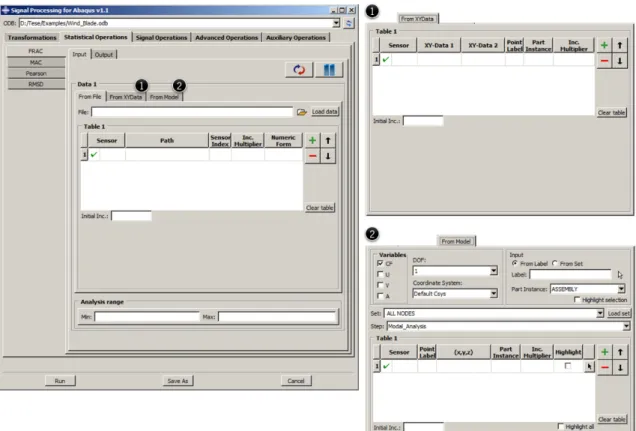Click down arrow in From XYData panel table
Viewport: 636px width, 431px height.
[x=620, y=61]
